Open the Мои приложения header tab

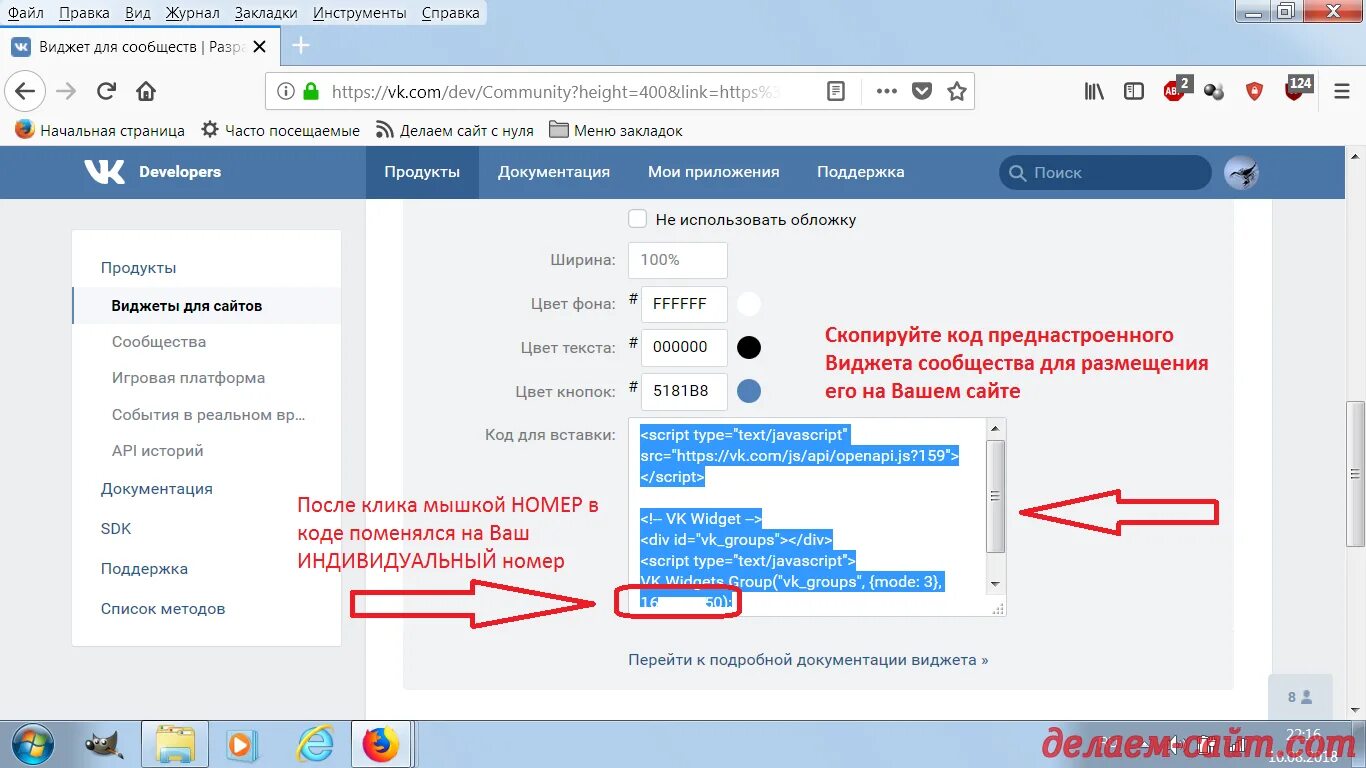coord(713,172)
